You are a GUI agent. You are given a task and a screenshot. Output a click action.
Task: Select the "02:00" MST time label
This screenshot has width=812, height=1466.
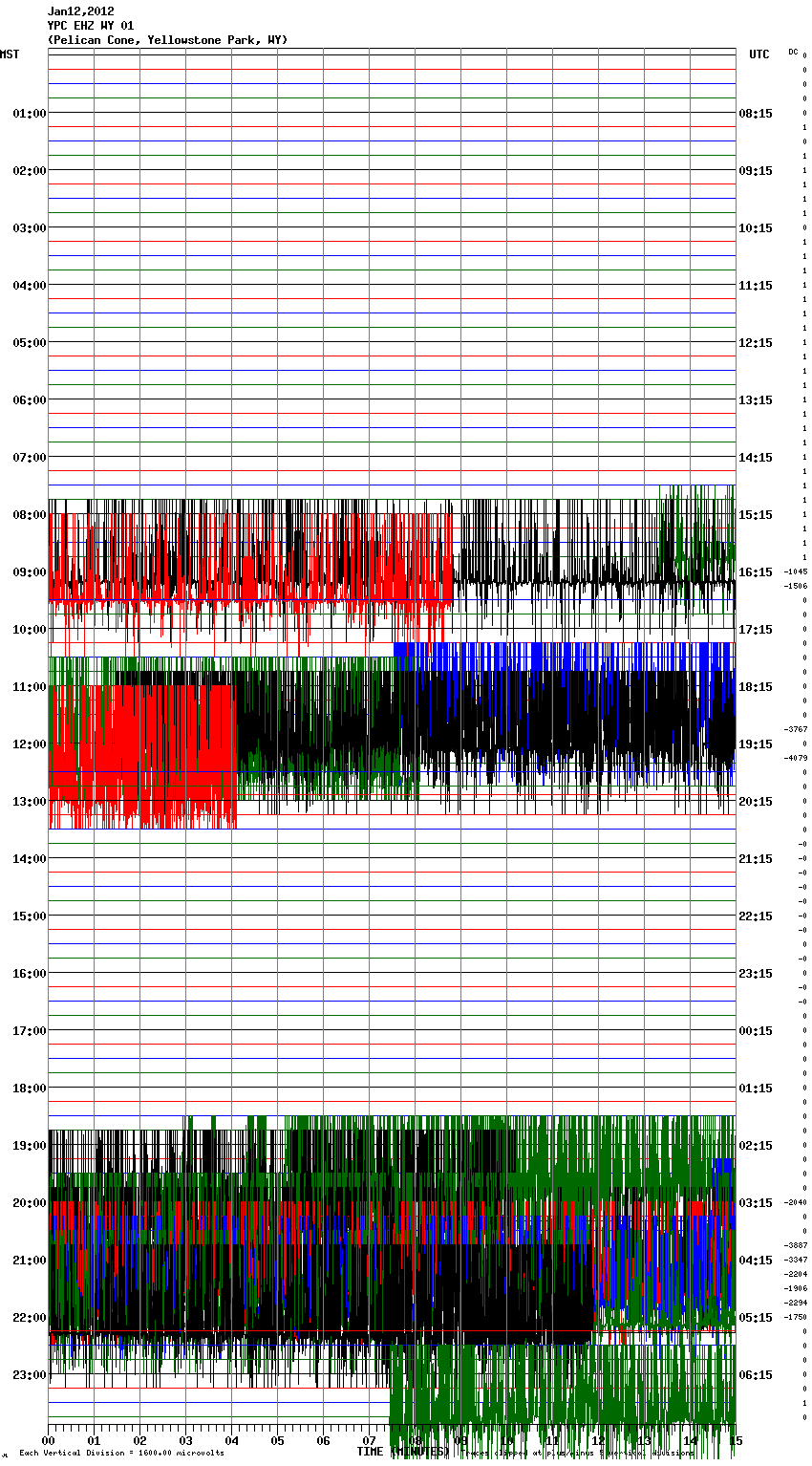click(30, 171)
